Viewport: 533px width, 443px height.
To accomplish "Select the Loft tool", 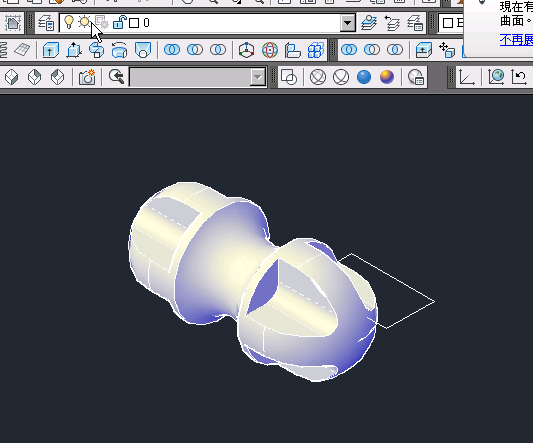I will tap(142, 50).
